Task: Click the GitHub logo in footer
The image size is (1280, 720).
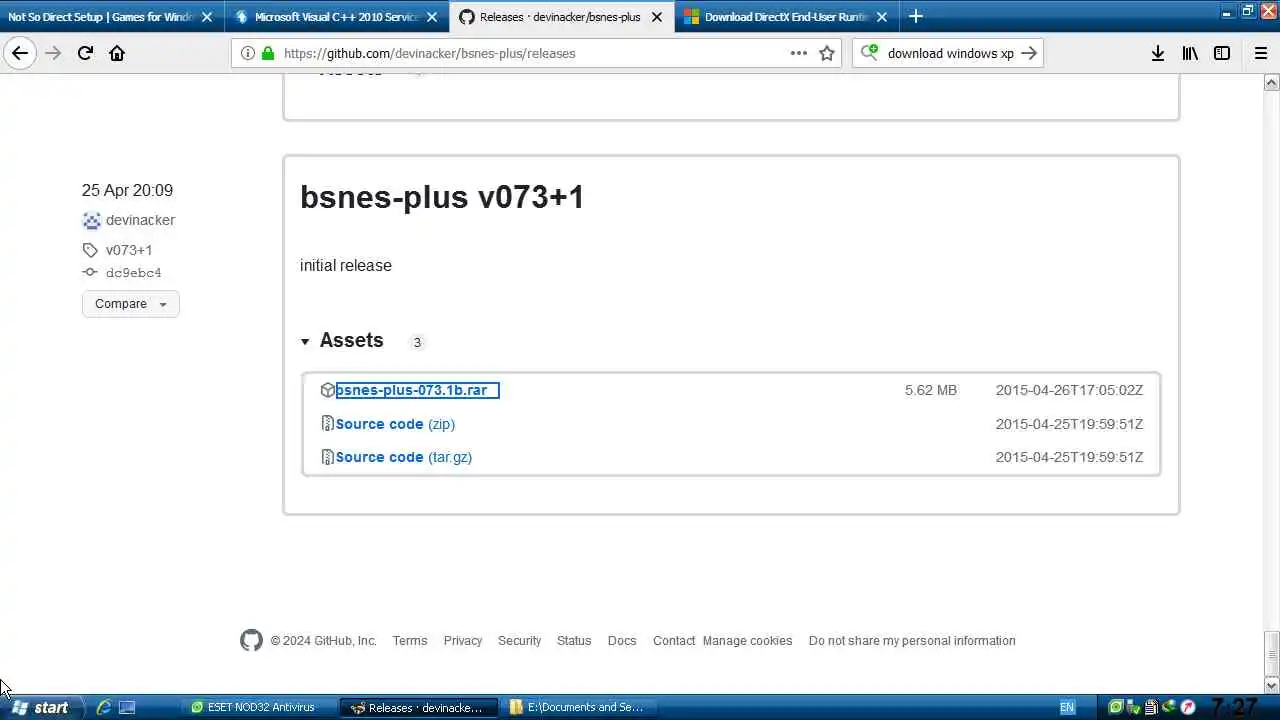Action: click(251, 640)
